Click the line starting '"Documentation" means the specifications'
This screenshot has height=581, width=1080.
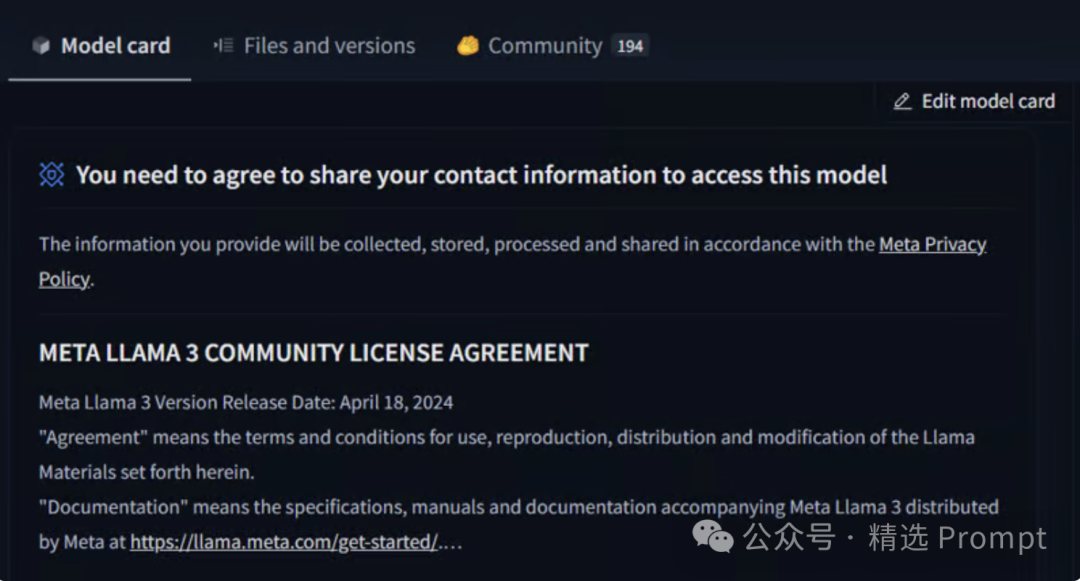(519, 507)
